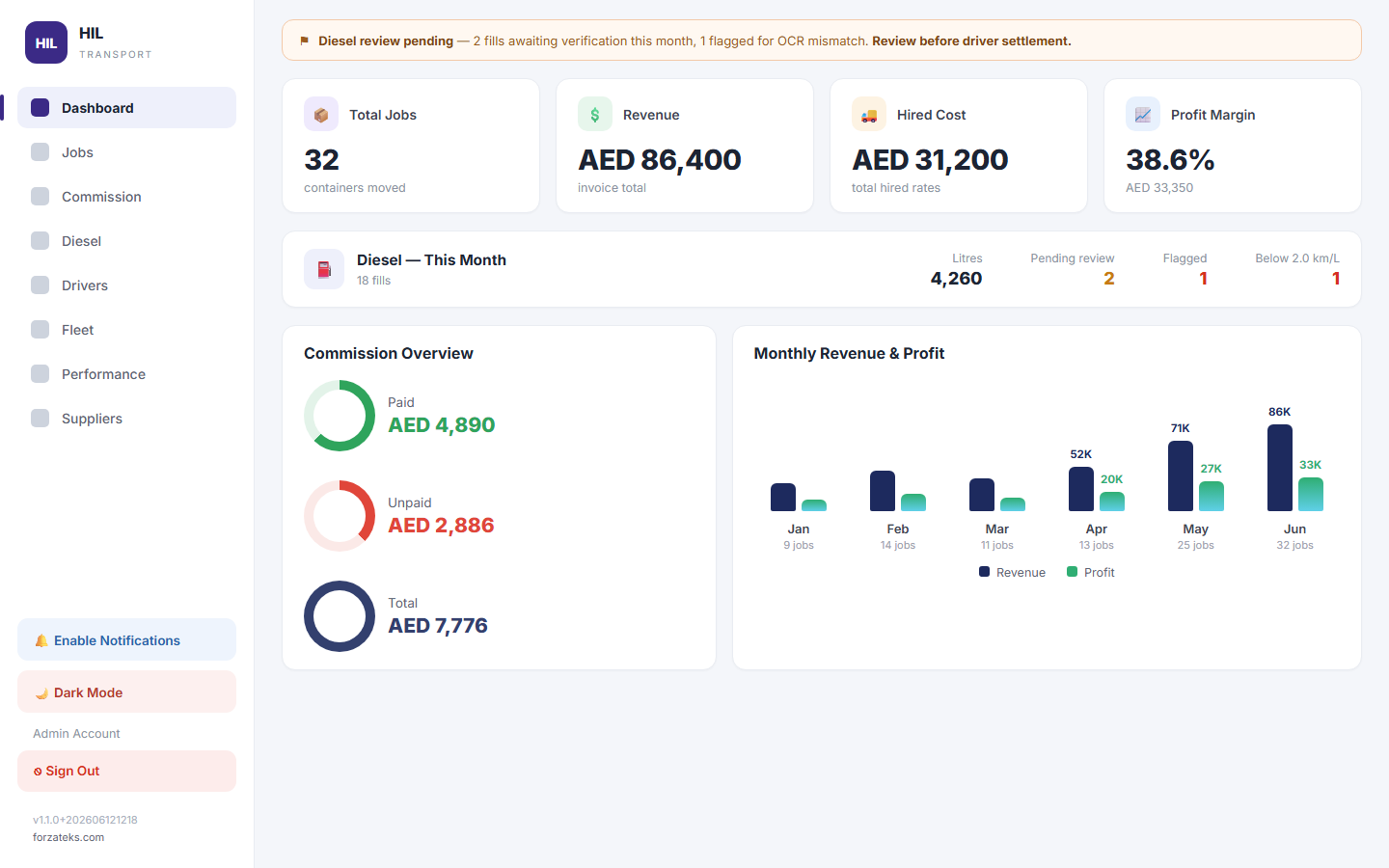Click the Jun revenue bar 86K
The width and height of the screenshot is (1389, 868).
tap(1280, 468)
